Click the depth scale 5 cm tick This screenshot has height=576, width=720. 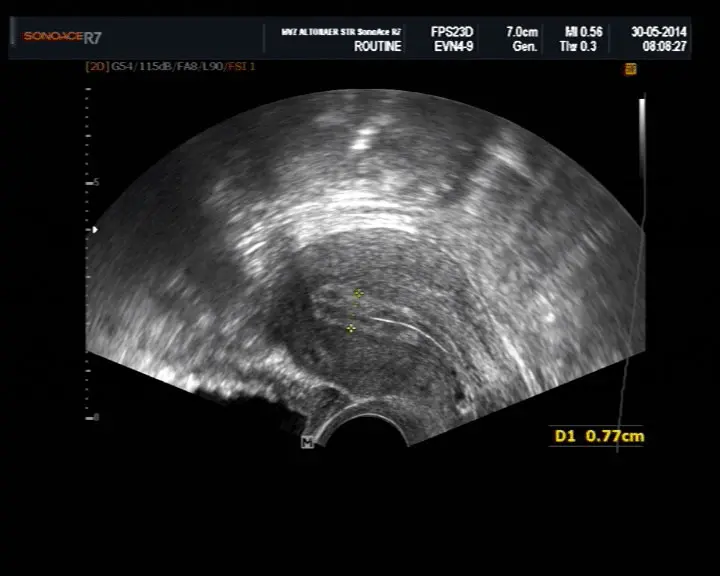95,183
